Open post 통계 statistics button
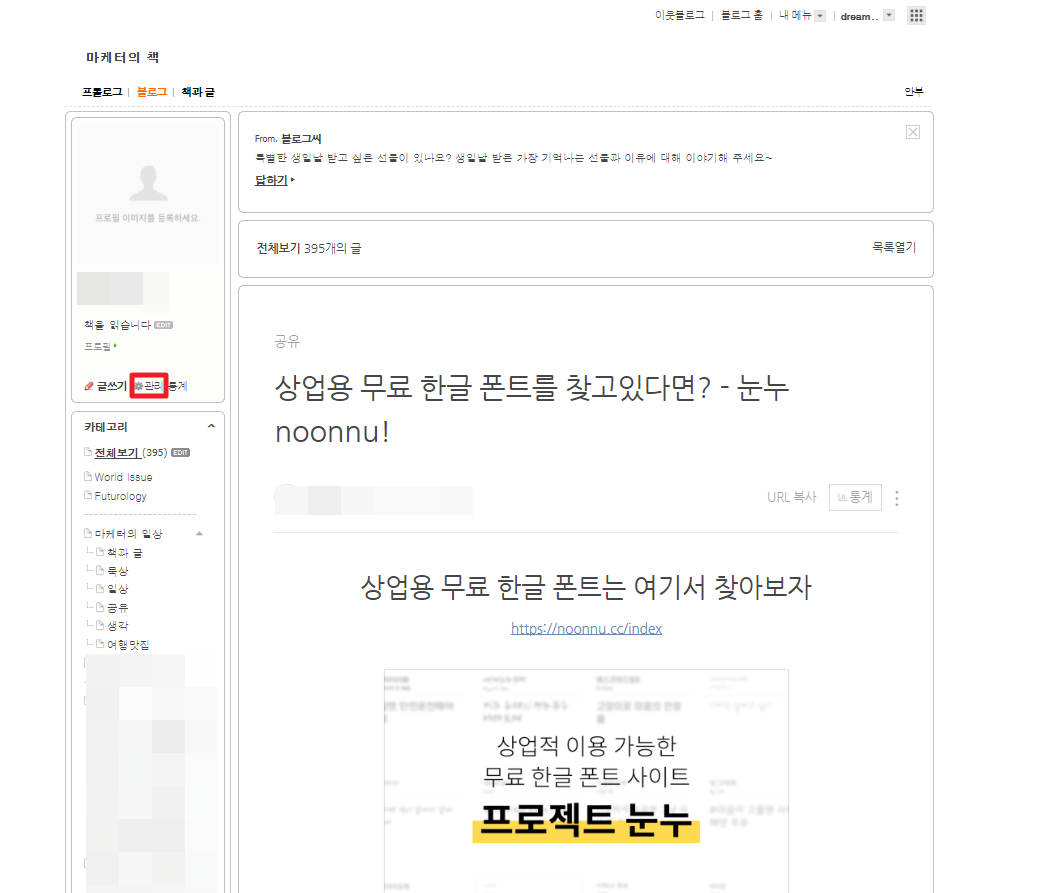 pyautogui.click(x=855, y=498)
